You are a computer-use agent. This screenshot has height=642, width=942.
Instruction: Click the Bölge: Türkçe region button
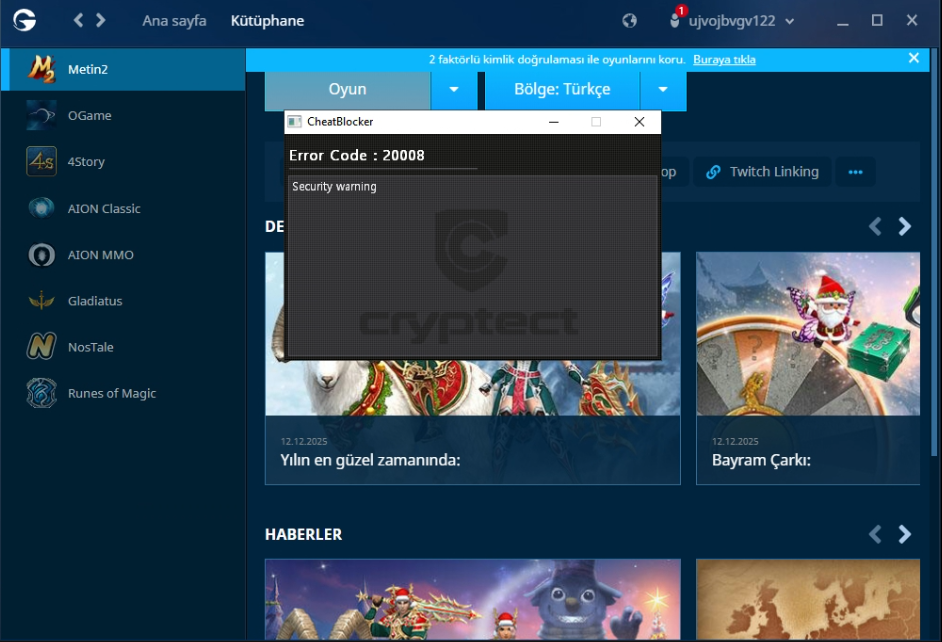click(562, 90)
